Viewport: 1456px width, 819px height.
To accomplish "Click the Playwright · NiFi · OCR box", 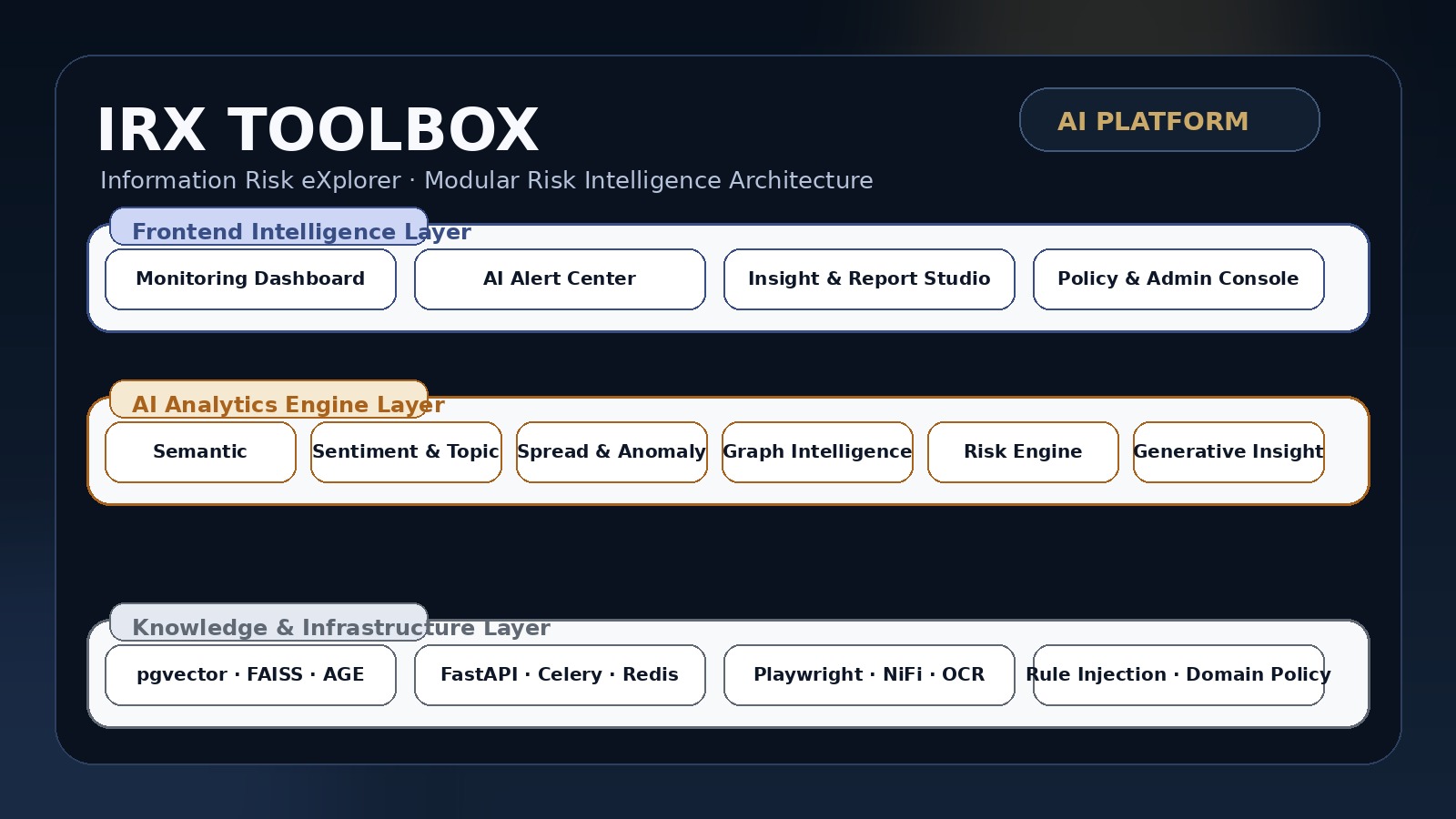I will coord(868,674).
